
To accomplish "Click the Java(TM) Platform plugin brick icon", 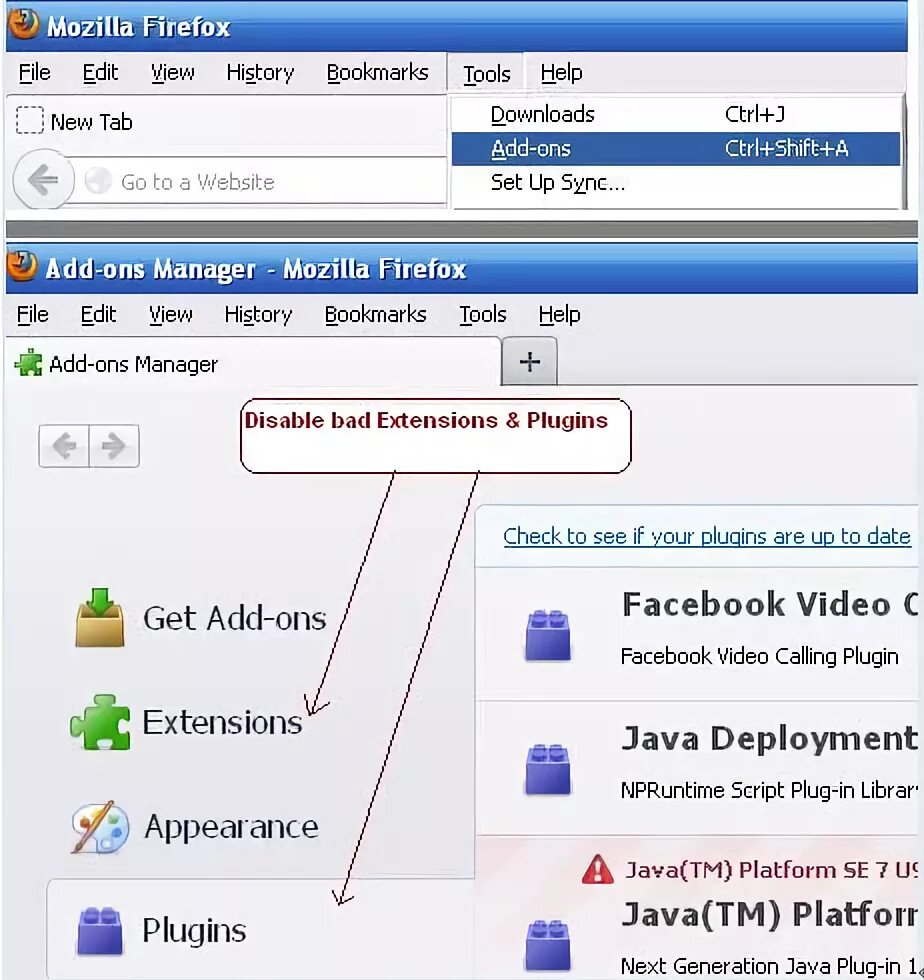I will point(548,945).
